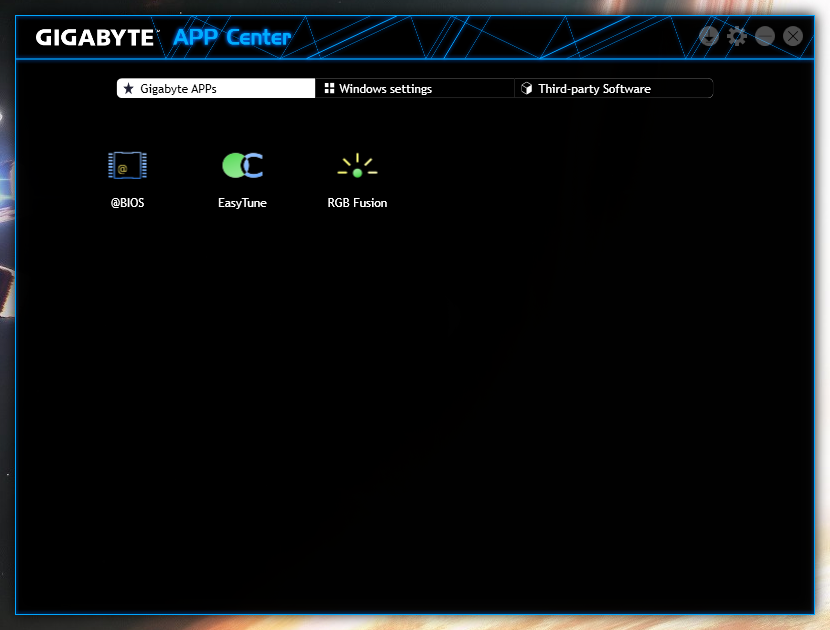Click the EasyTune text label

click(x=242, y=203)
